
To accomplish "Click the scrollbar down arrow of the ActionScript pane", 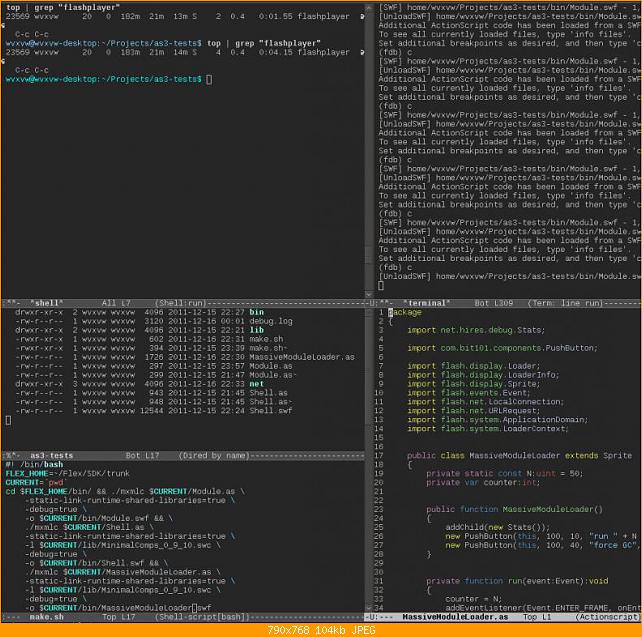I will click(369, 608).
